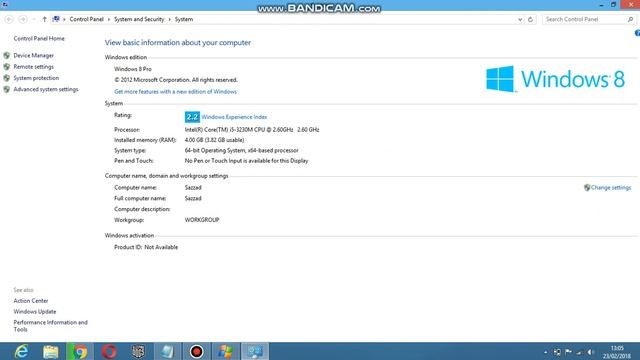Screen dimensions: 640x360
Task: Click the shield icon beside System protection
Action: pos(7,78)
